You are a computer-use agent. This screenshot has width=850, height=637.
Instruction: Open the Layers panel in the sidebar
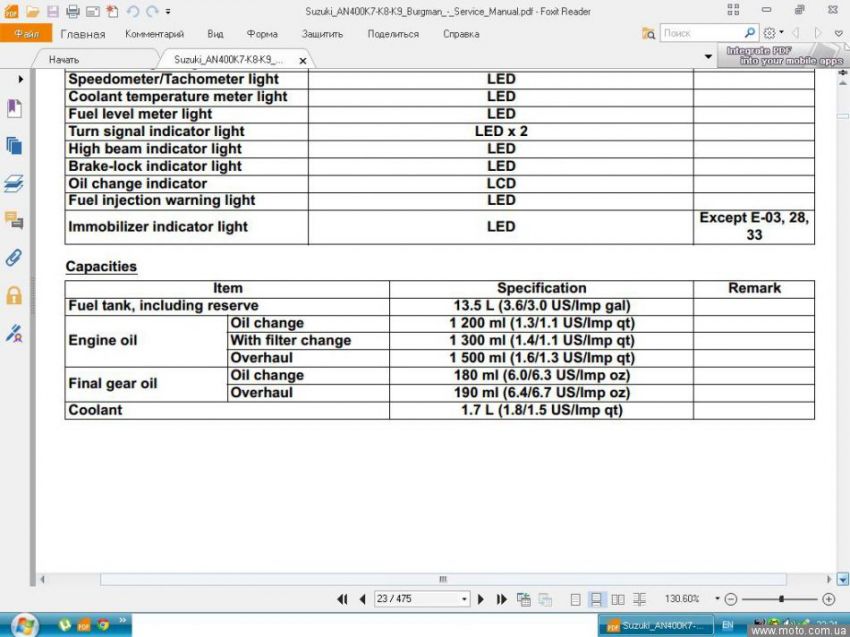pyautogui.click(x=14, y=183)
